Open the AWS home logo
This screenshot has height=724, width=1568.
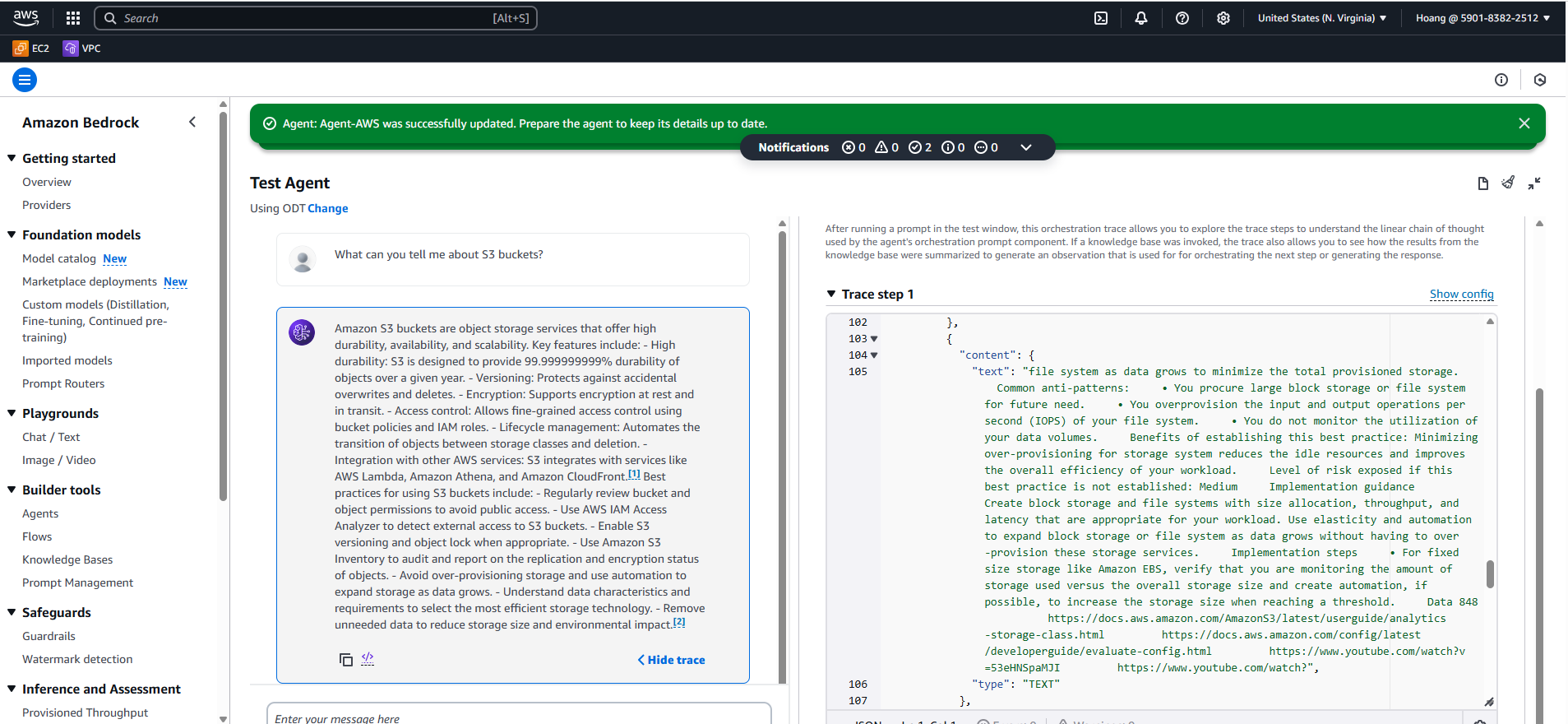click(x=25, y=17)
